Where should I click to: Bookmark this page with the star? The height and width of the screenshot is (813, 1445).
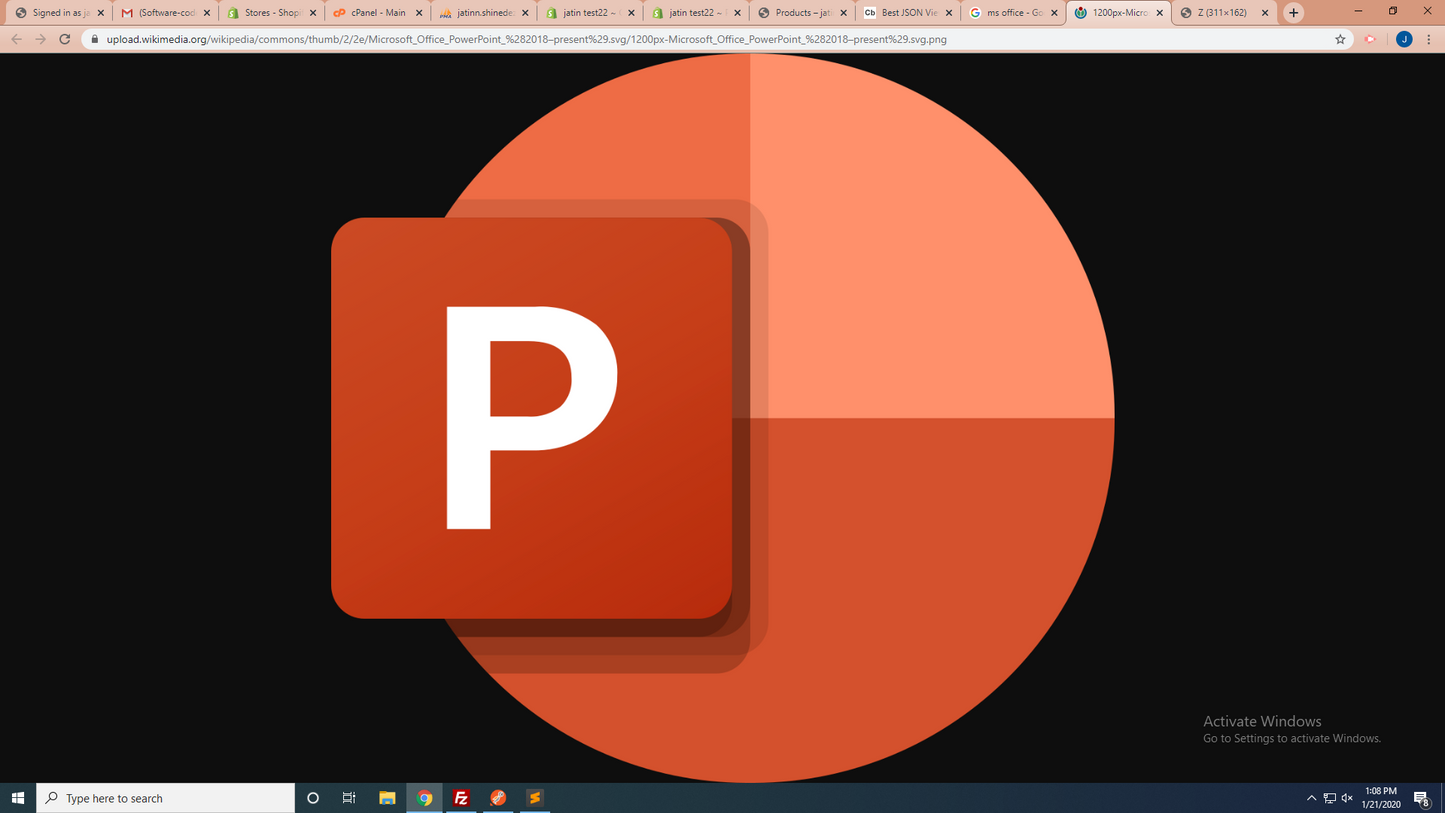1340,40
